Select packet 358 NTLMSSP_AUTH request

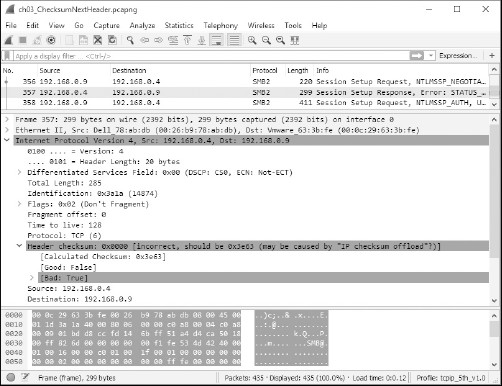point(245,103)
